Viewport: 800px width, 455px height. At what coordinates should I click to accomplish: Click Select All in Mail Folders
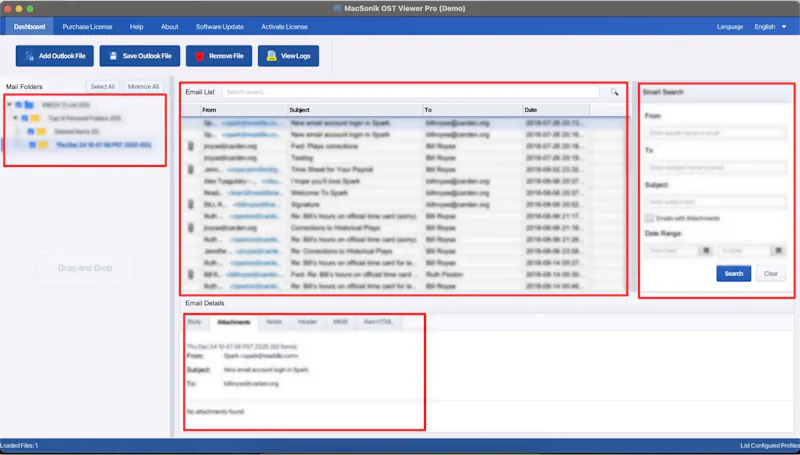tap(103, 87)
